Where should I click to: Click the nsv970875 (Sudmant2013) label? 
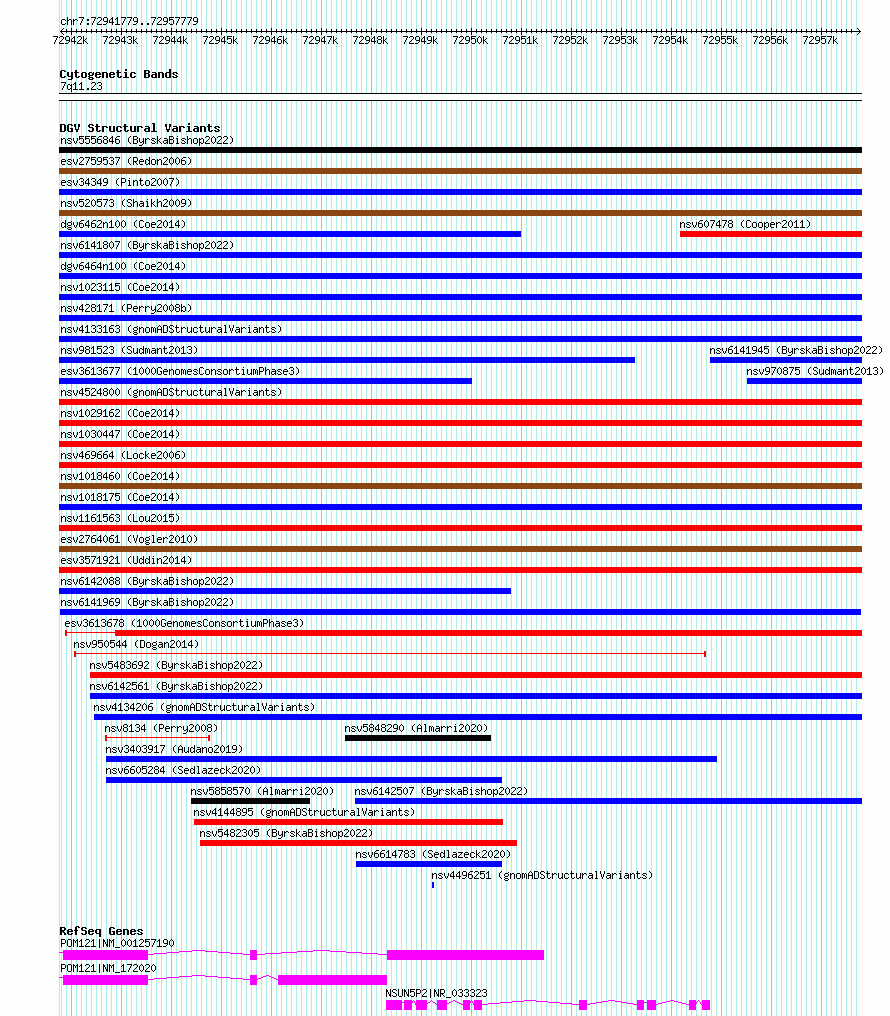(x=815, y=371)
